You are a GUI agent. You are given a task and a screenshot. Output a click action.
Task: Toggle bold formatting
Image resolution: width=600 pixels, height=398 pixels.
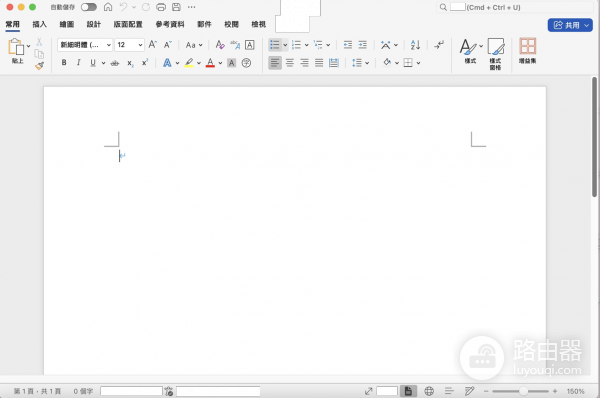[x=64, y=63]
